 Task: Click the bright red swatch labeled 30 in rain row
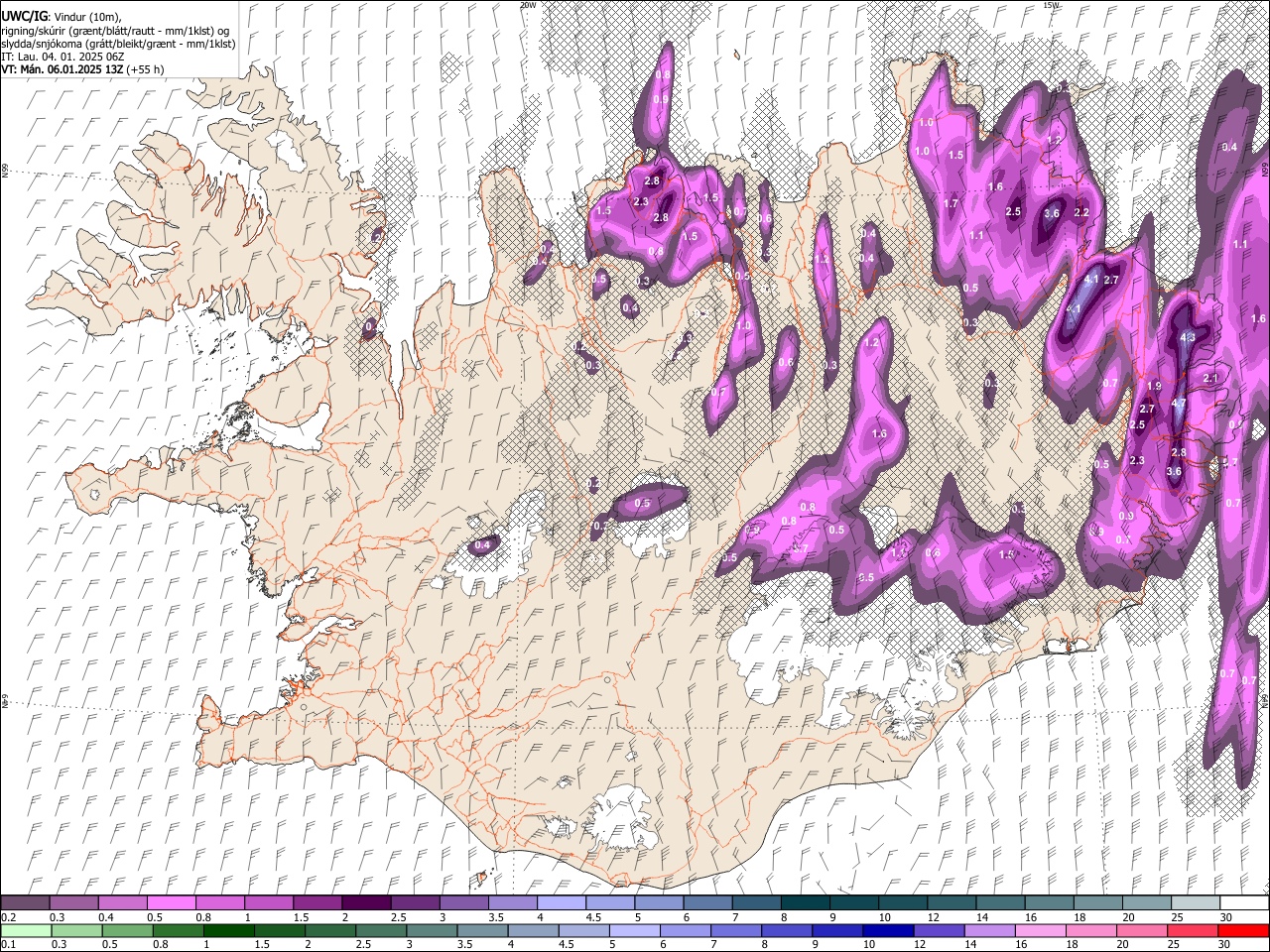point(1242,930)
